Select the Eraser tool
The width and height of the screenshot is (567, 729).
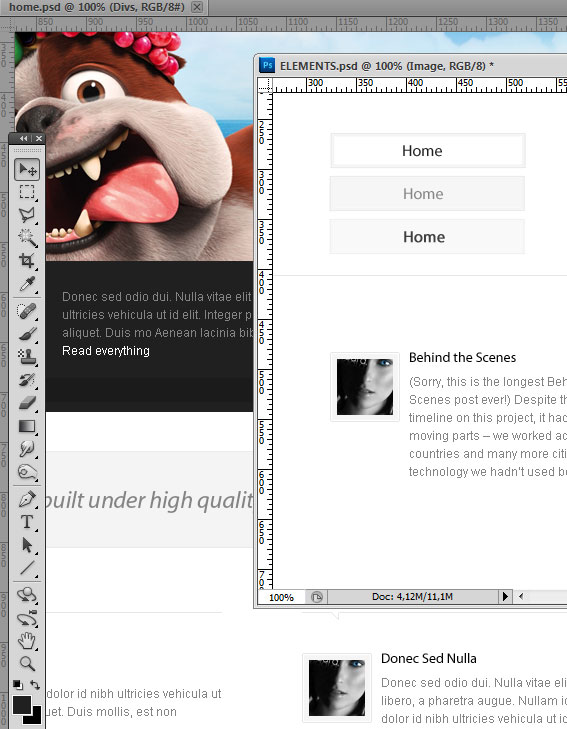coord(27,403)
